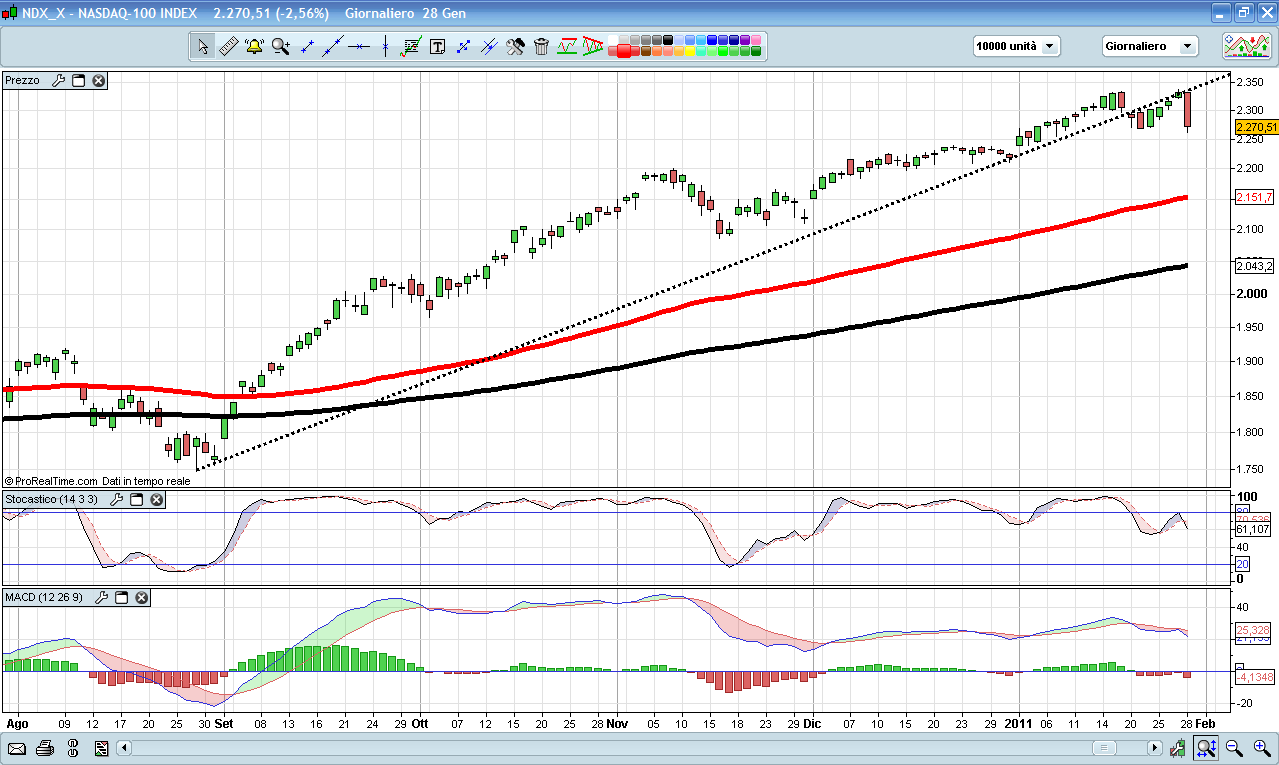Click the envelope mail icon

(x=17, y=748)
